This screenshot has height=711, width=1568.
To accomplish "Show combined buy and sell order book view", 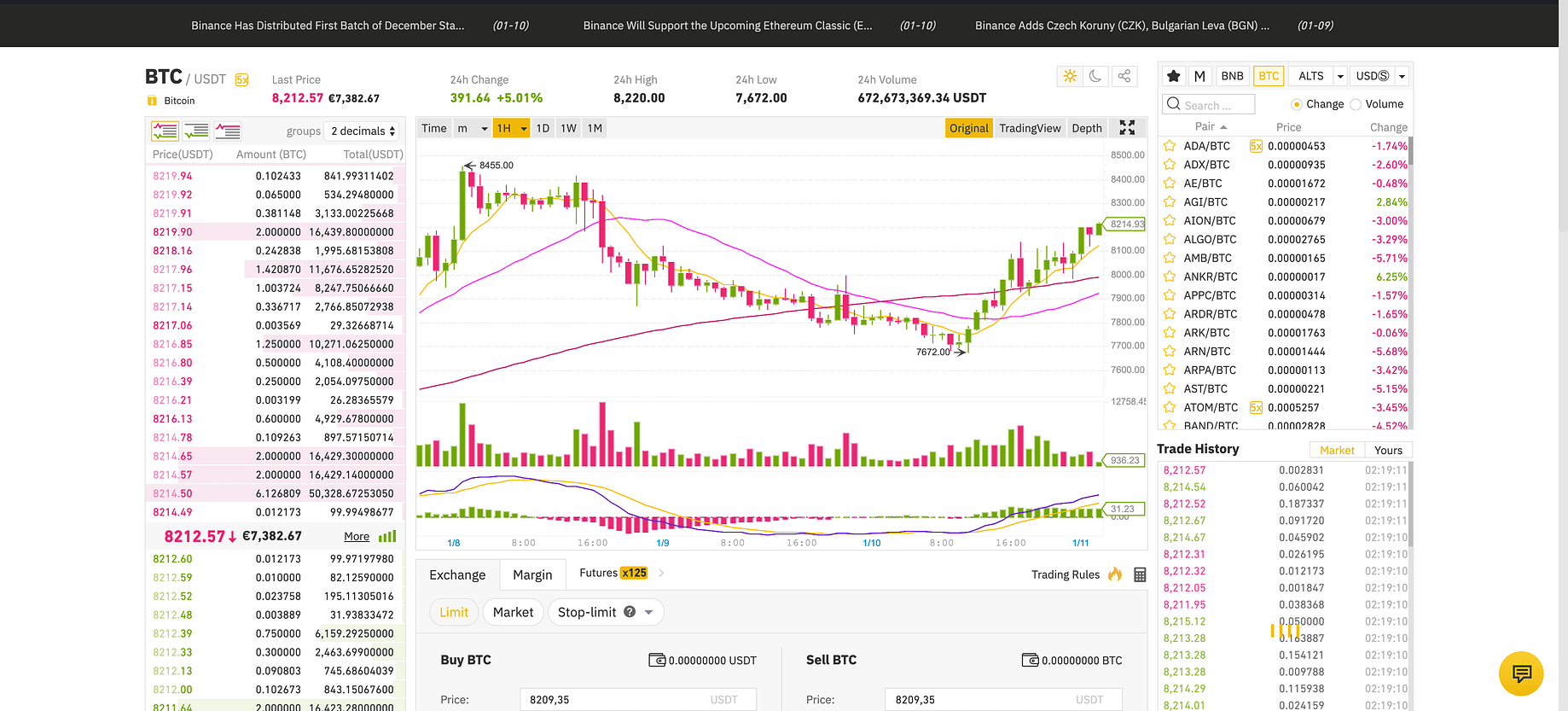I will 165,131.
